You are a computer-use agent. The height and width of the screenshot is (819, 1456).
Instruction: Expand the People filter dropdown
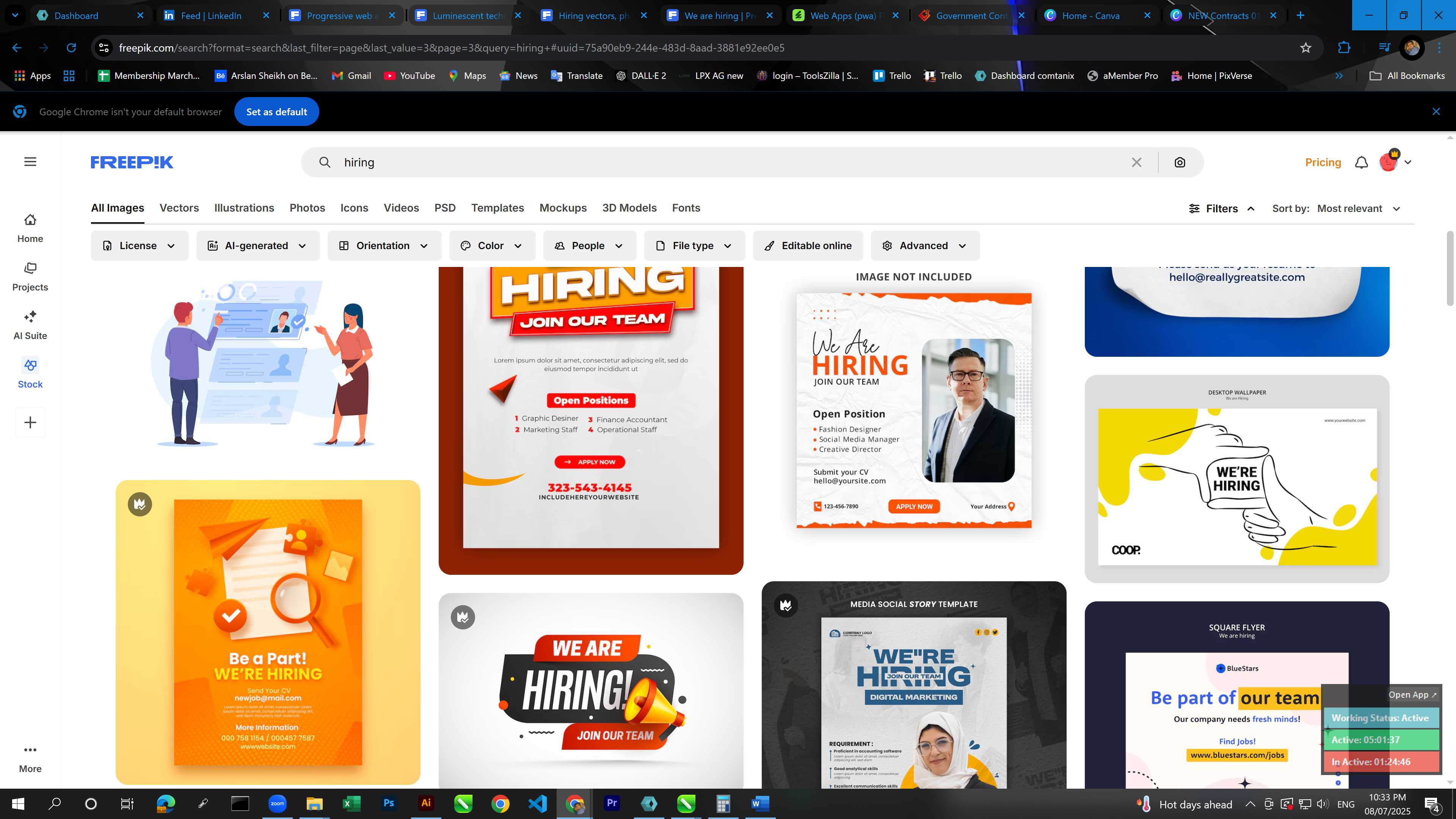pos(590,246)
